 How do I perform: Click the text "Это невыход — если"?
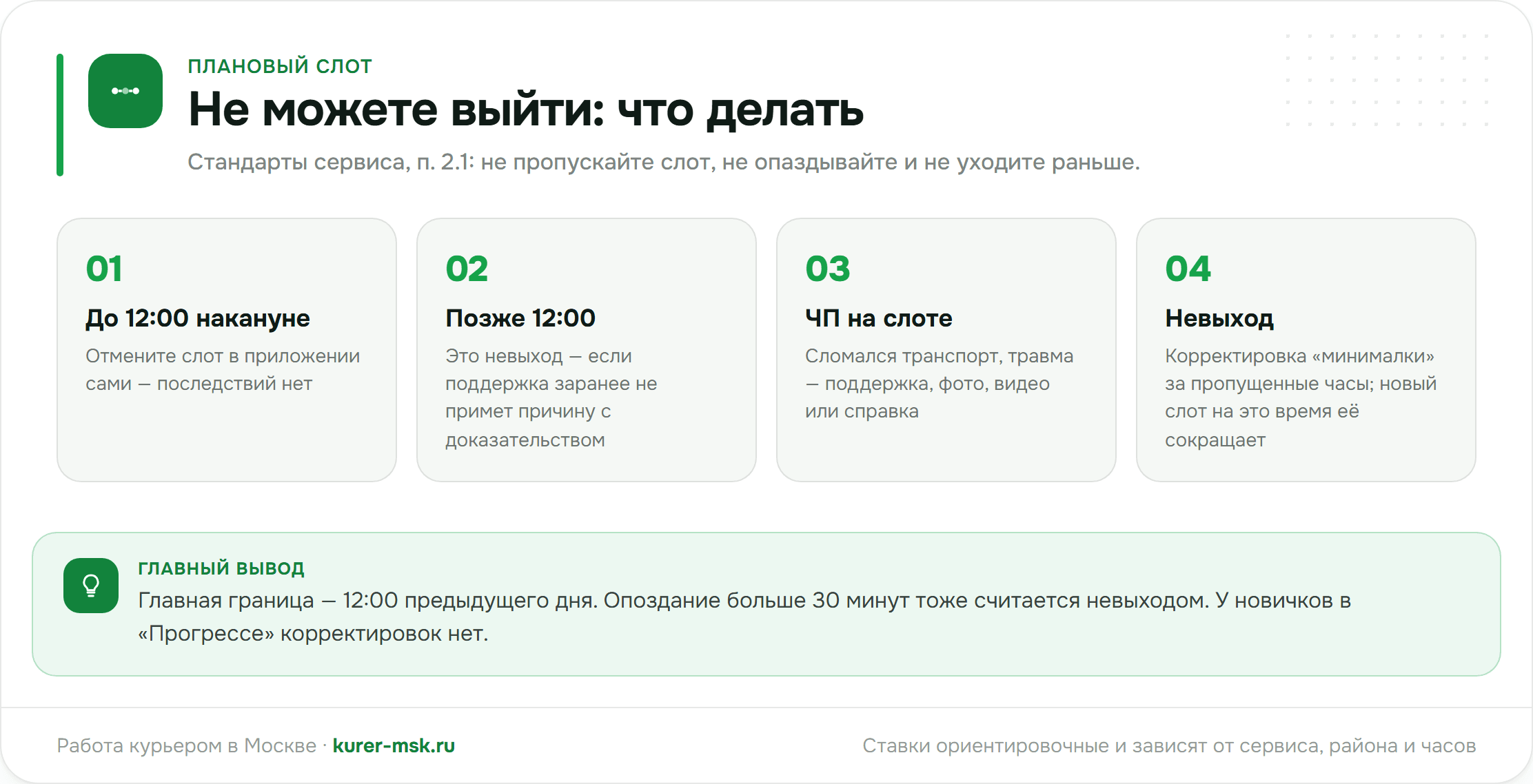538,356
